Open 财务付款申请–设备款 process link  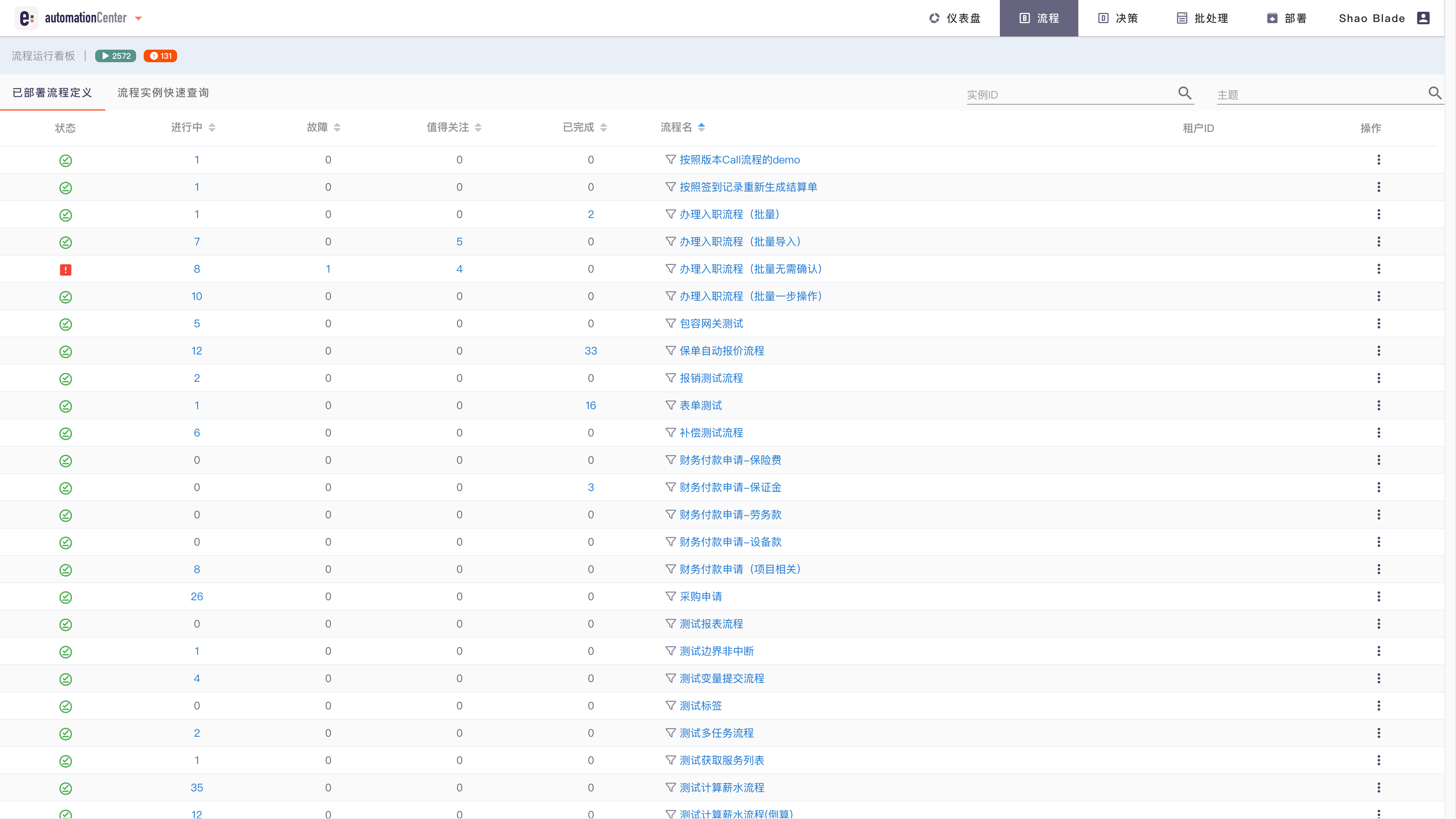(730, 542)
